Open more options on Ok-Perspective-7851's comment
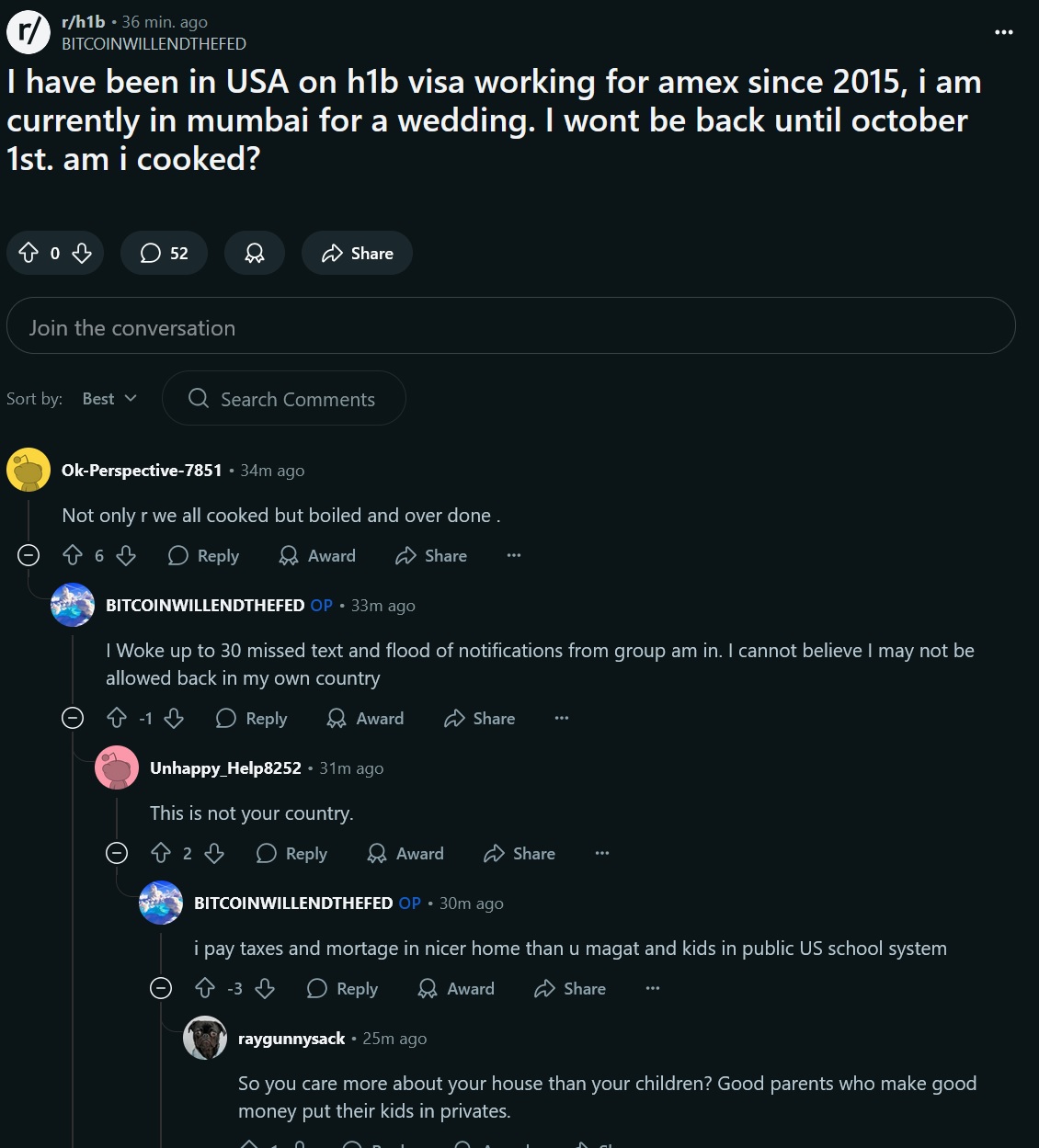This screenshot has width=1039, height=1148. [514, 555]
